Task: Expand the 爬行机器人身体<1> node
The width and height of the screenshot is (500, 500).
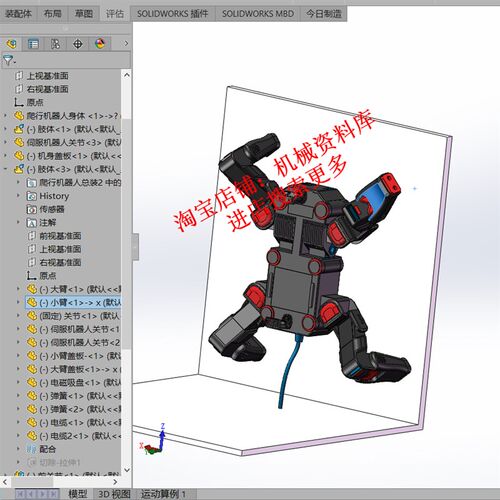Action: tap(5, 116)
